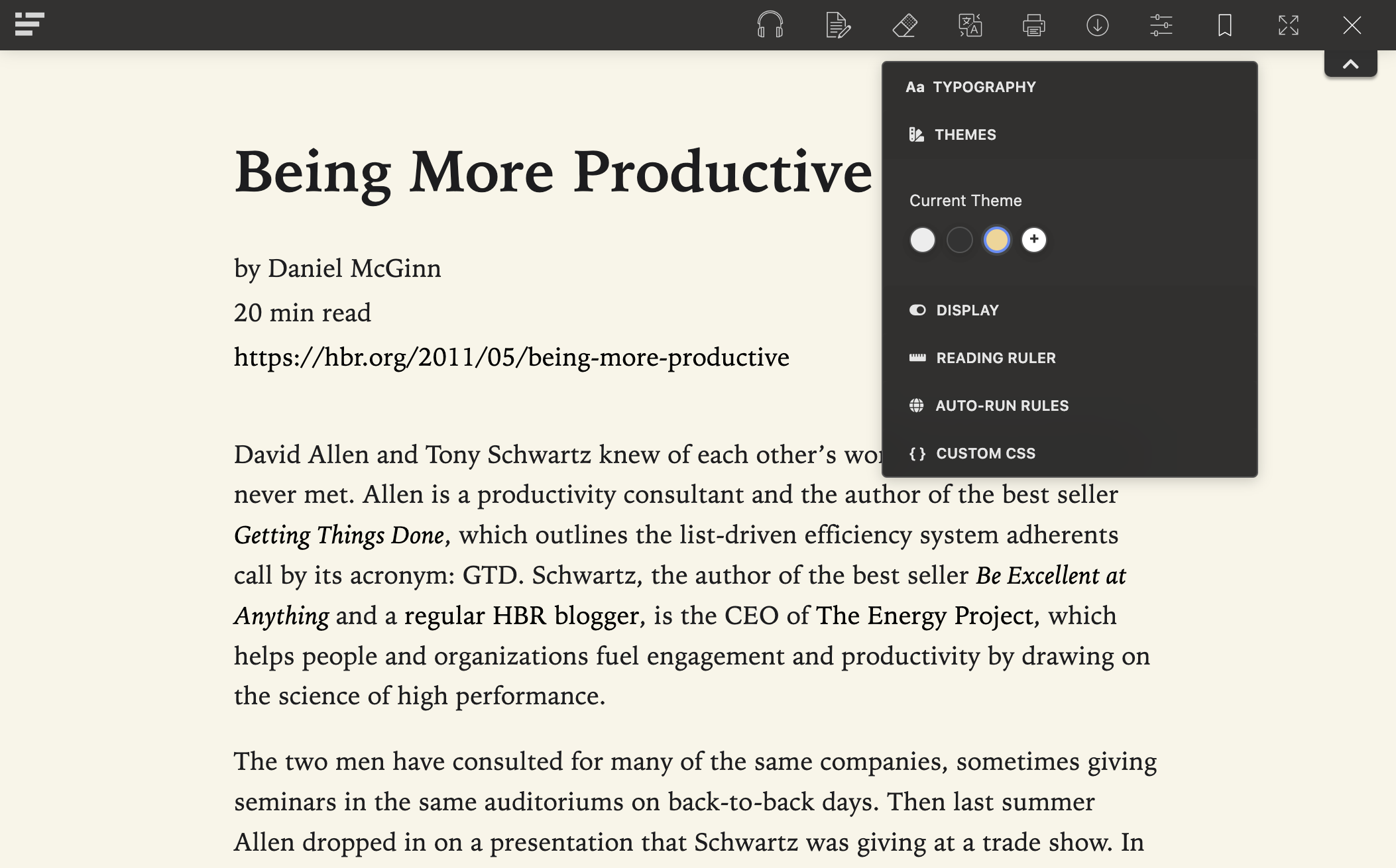
Task: Click the author line by Daniel McGinn
Action: (x=337, y=269)
